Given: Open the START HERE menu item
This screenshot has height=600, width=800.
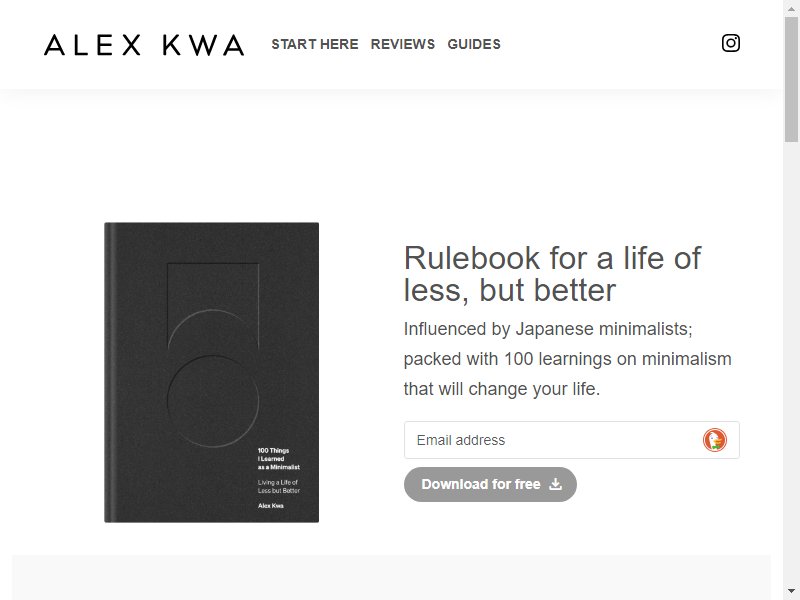Looking at the screenshot, I should (315, 44).
